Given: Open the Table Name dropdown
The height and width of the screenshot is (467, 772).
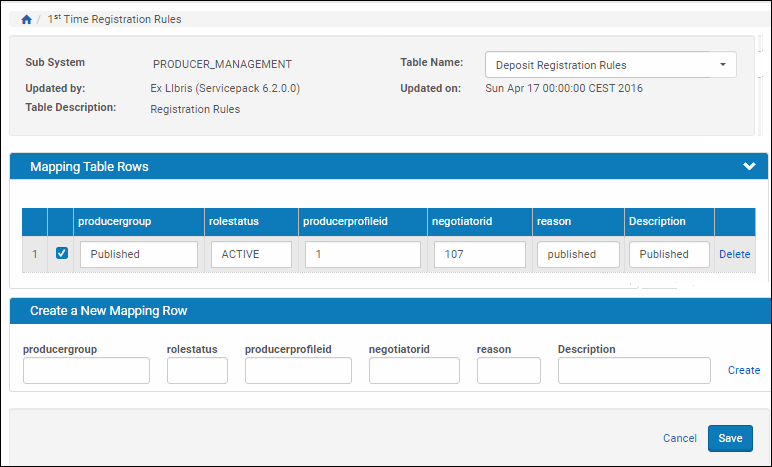Looking at the screenshot, I should [x=610, y=65].
